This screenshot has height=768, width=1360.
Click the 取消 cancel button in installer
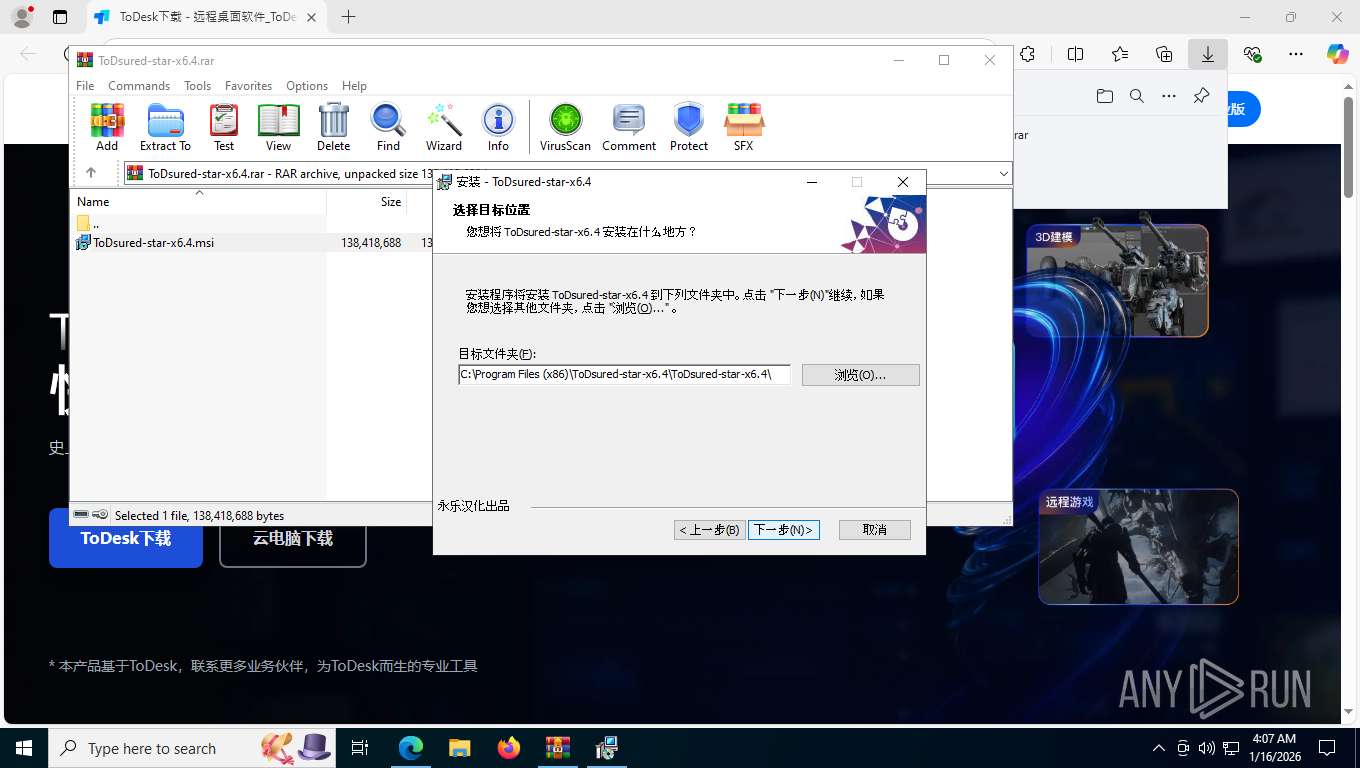click(875, 530)
